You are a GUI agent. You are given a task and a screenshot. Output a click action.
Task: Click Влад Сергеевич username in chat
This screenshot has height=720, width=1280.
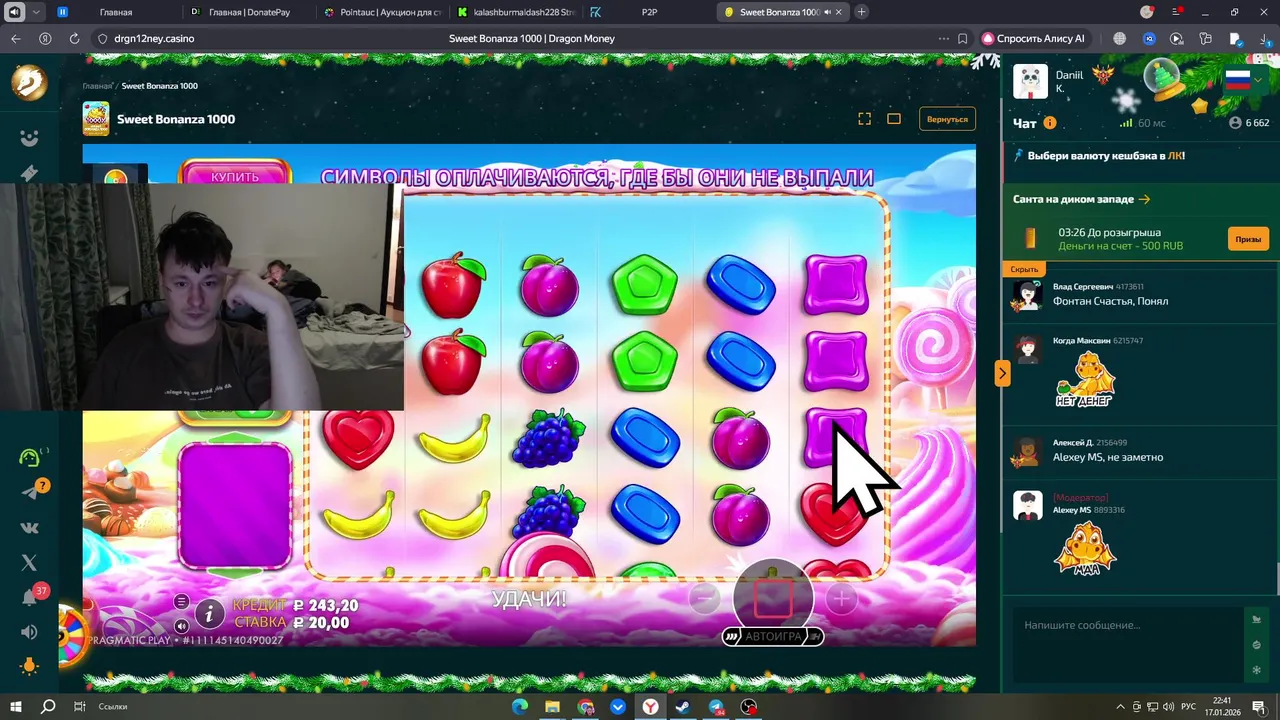1083,287
